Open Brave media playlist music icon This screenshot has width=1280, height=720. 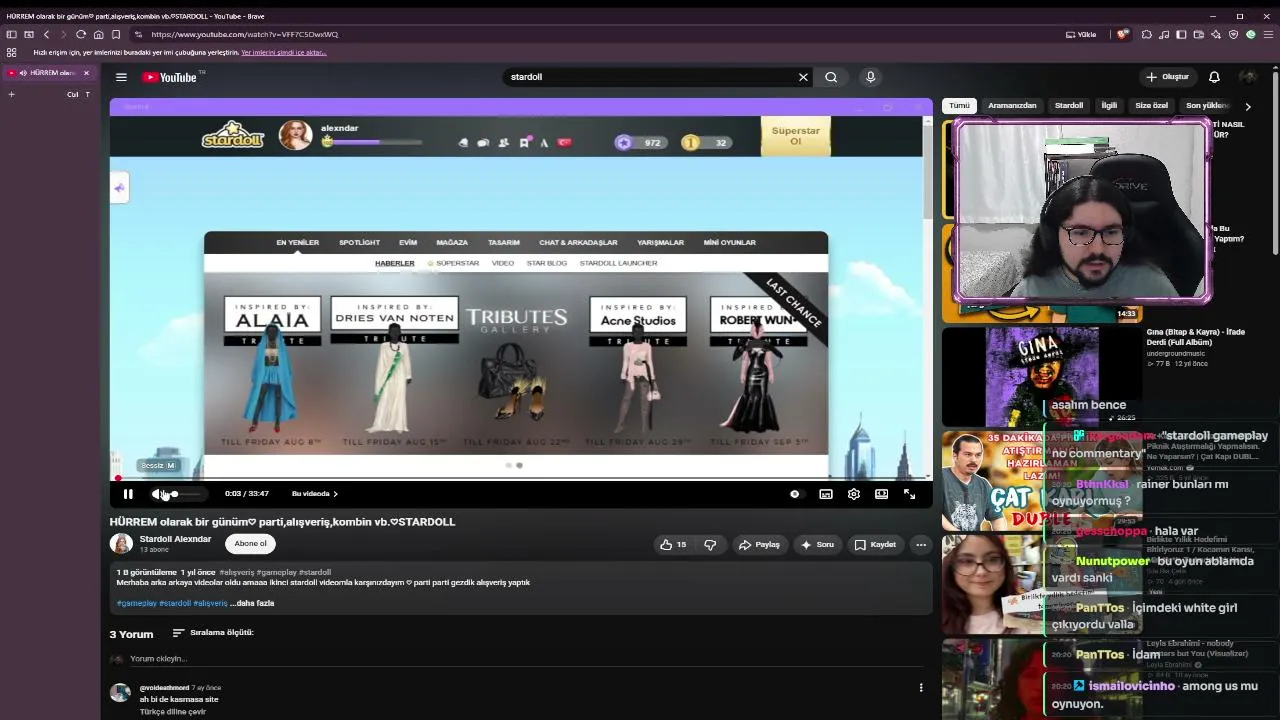coord(1165,34)
